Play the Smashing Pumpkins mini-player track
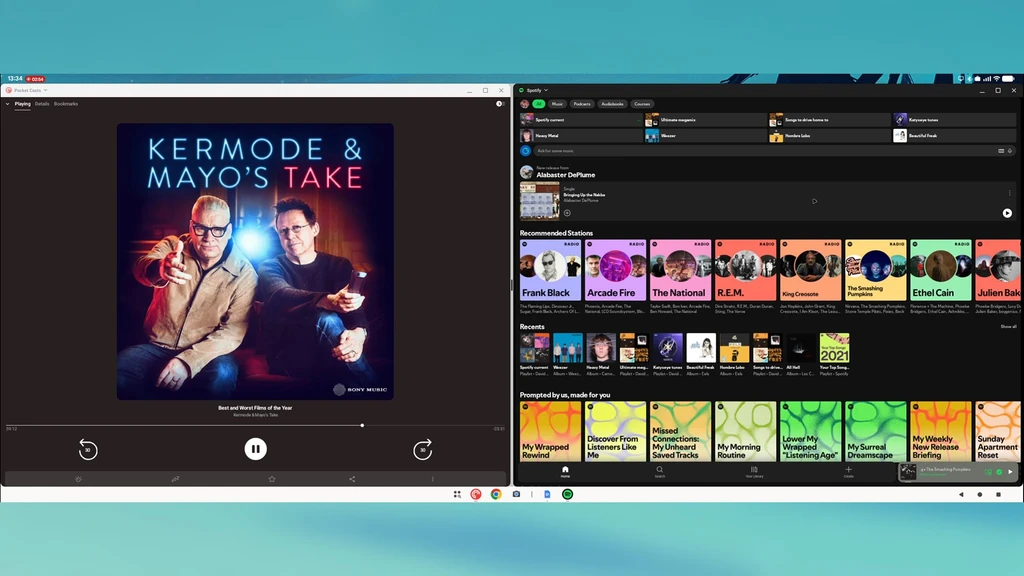The image size is (1024, 576). (x=1010, y=472)
